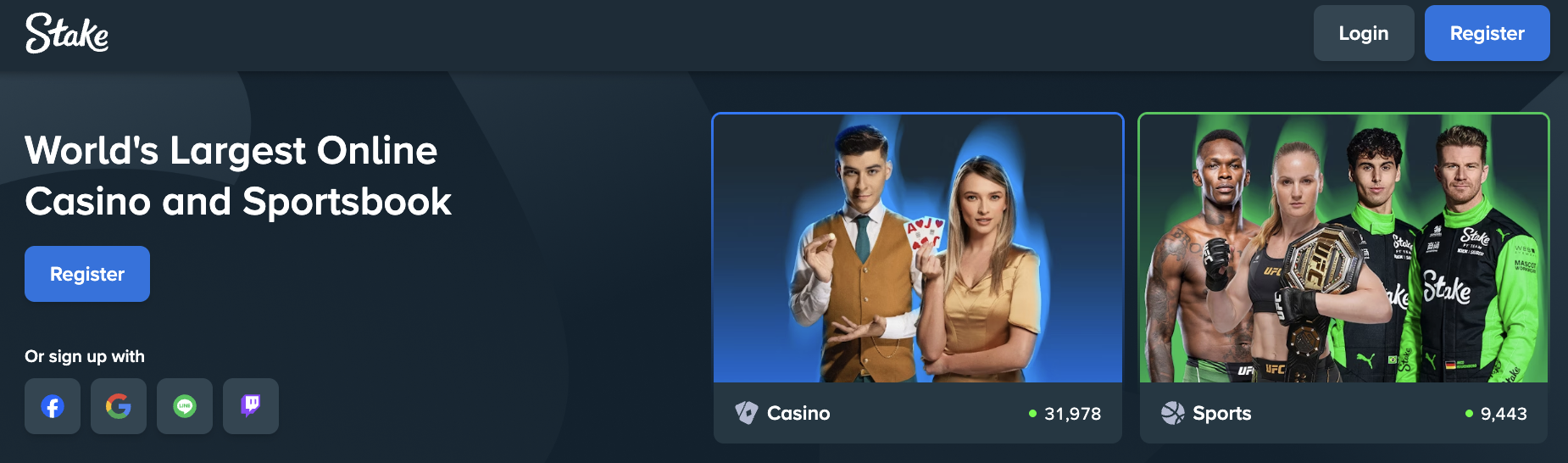Image resolution: width=1568 pixels, height=463 pixels.
Task: Click the Register button below the headline
Action: point(87,274)
